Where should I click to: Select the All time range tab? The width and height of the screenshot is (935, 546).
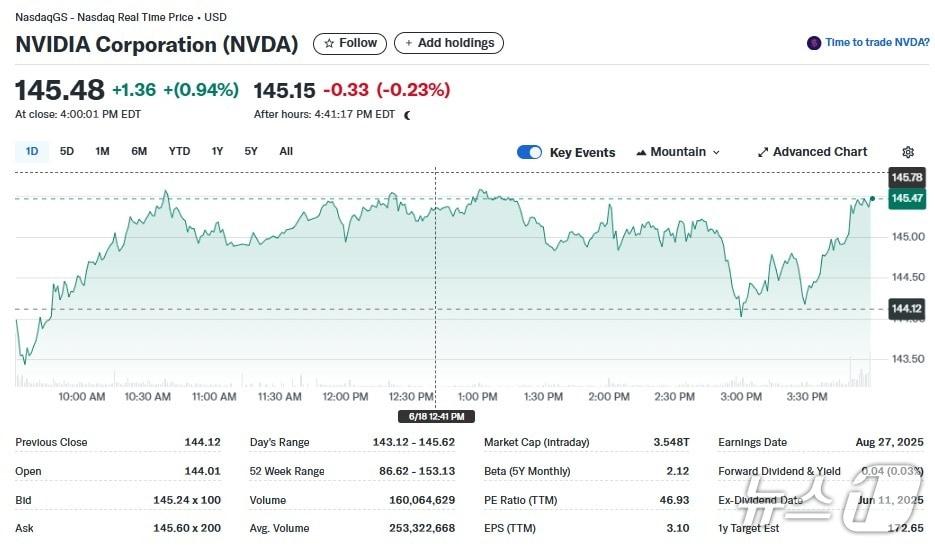click(x=286, y=151)
